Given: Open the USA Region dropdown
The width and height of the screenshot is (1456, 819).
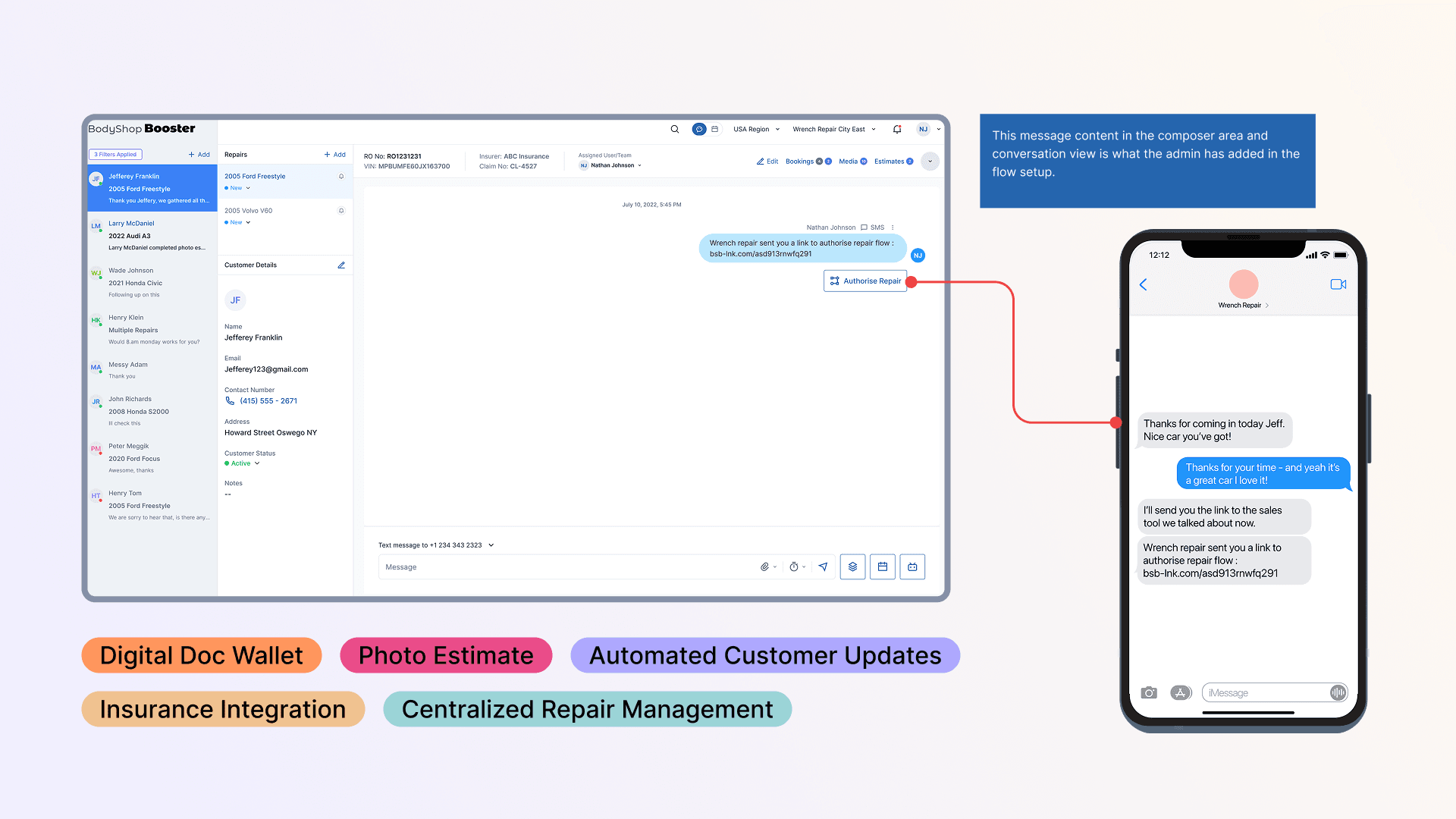Looking at the screenshot, I should 756,130.
